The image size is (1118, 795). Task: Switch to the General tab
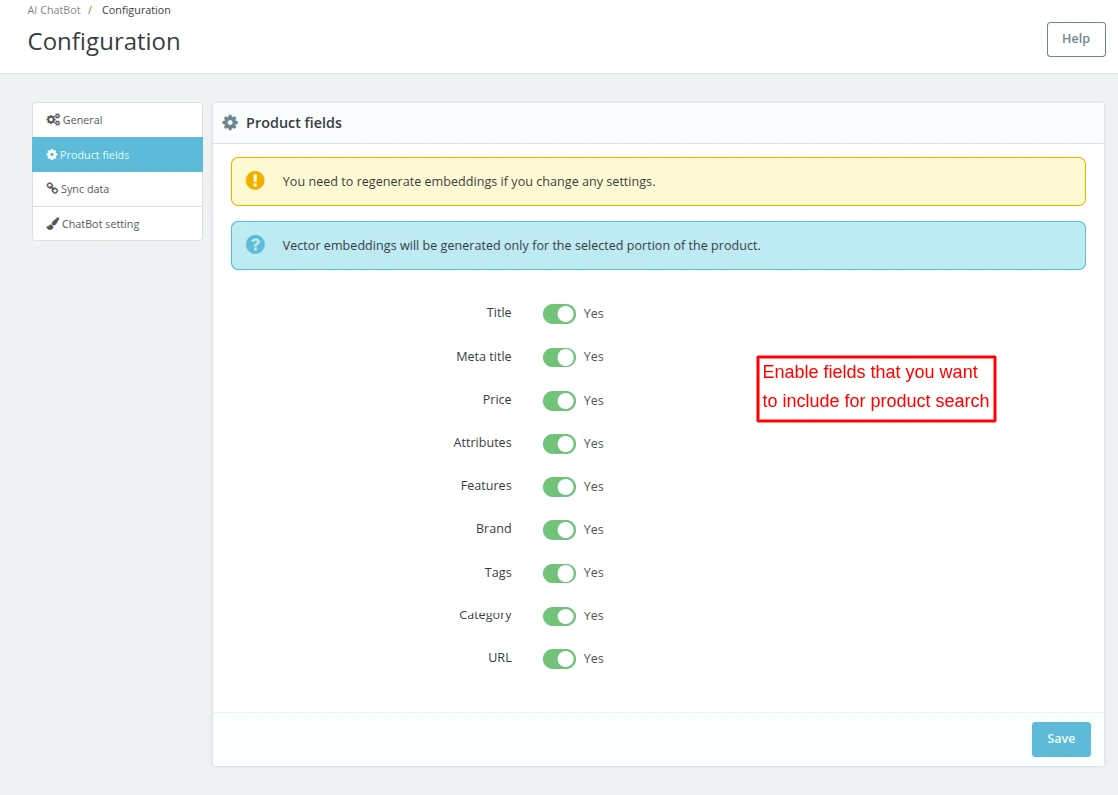(x=83, y=119)
